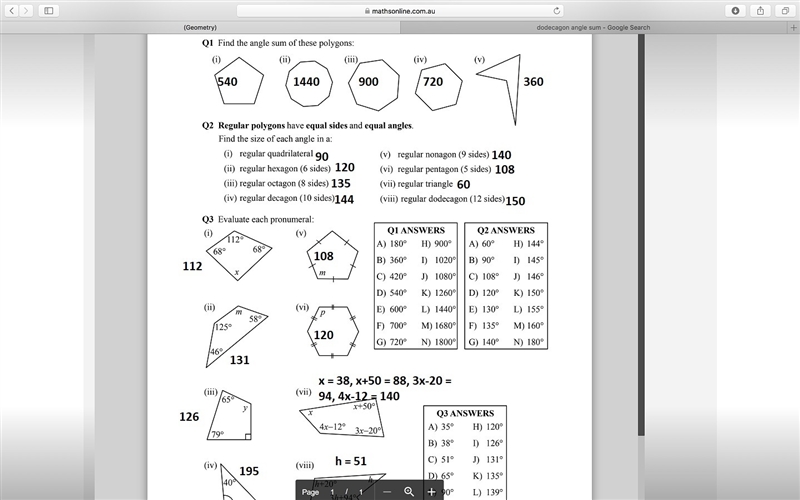The image size is (800, 500).
Task: Click the Q1 ANSWERS box heading
Action: (x=416, y=230)
